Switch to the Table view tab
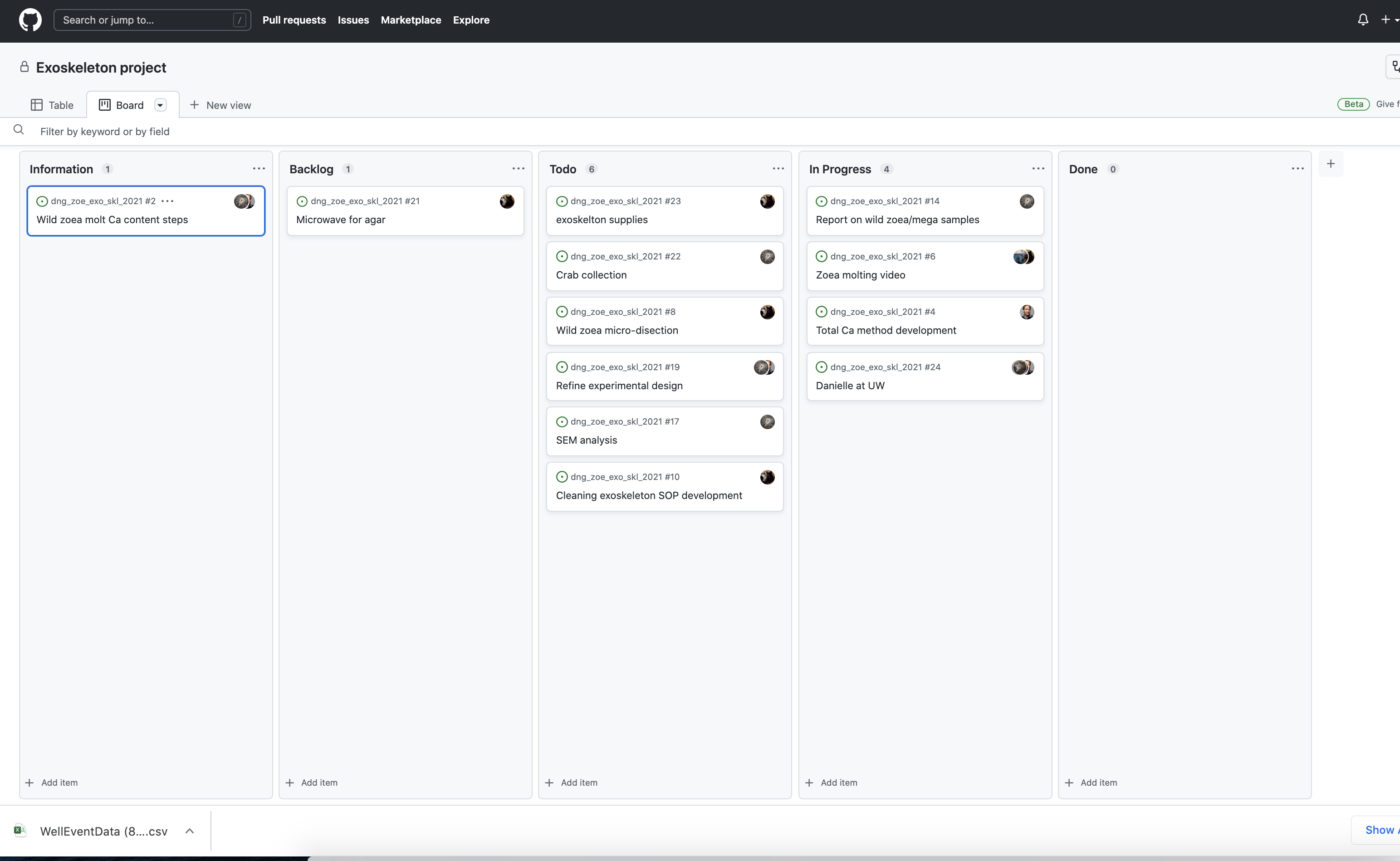This screenshot has width=1400, height=861. tap(52, 105)
